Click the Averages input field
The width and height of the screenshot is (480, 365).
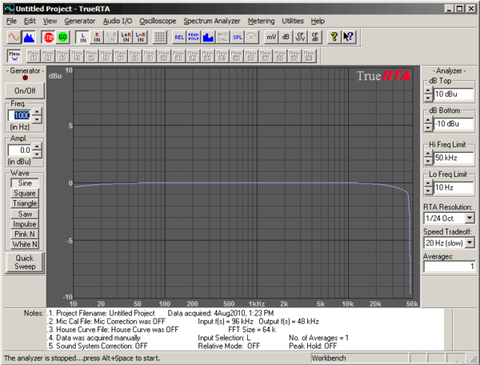(449, 266)
